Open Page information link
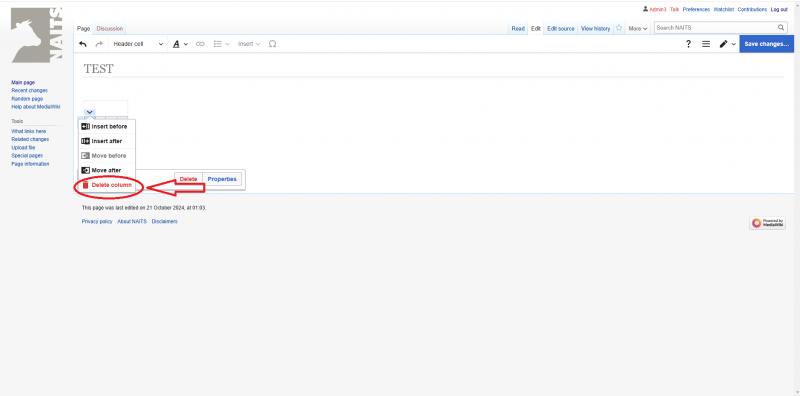 pos(30,164)
